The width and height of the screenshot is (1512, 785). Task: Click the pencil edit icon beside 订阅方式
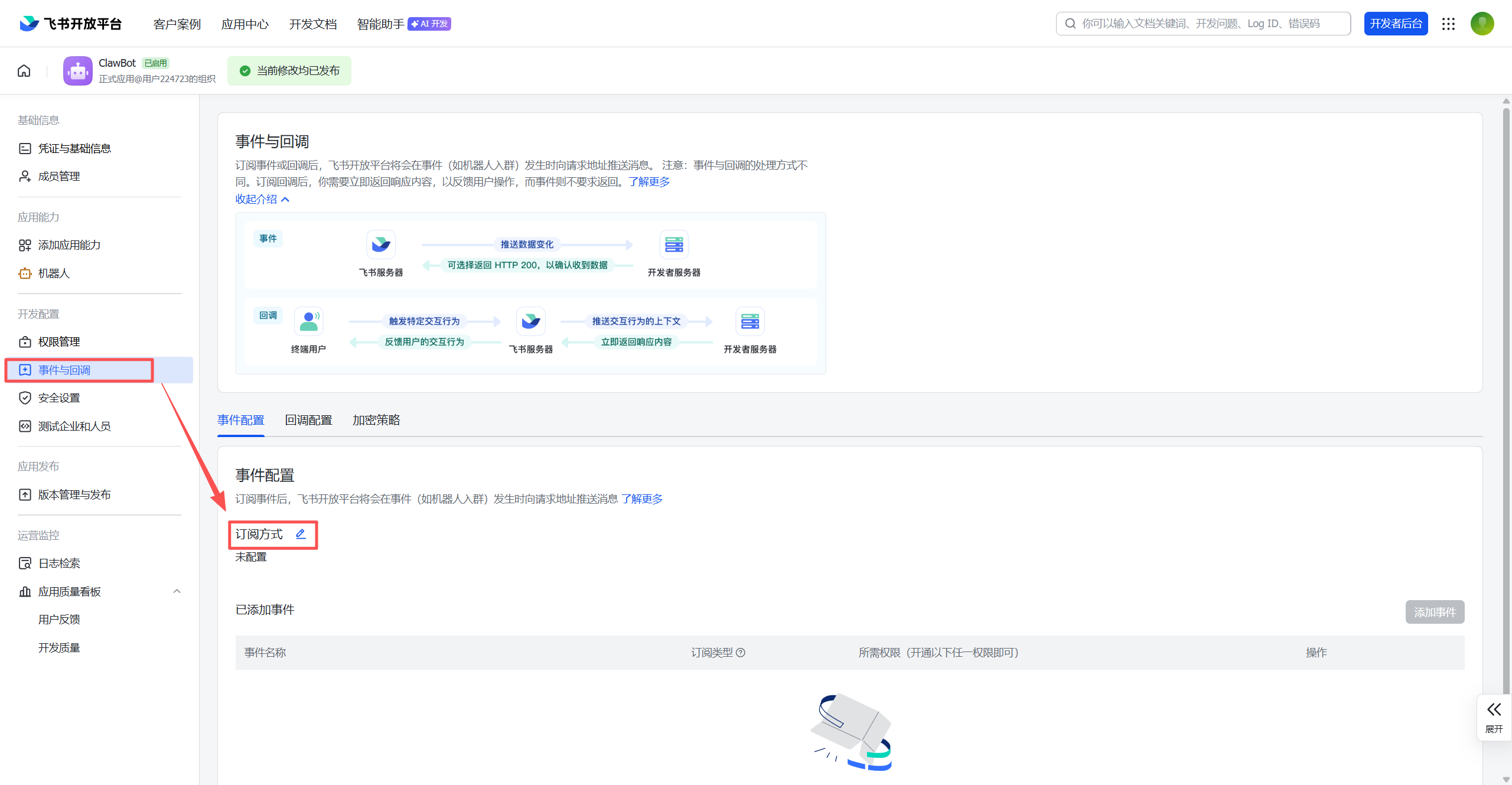(301, 534)
